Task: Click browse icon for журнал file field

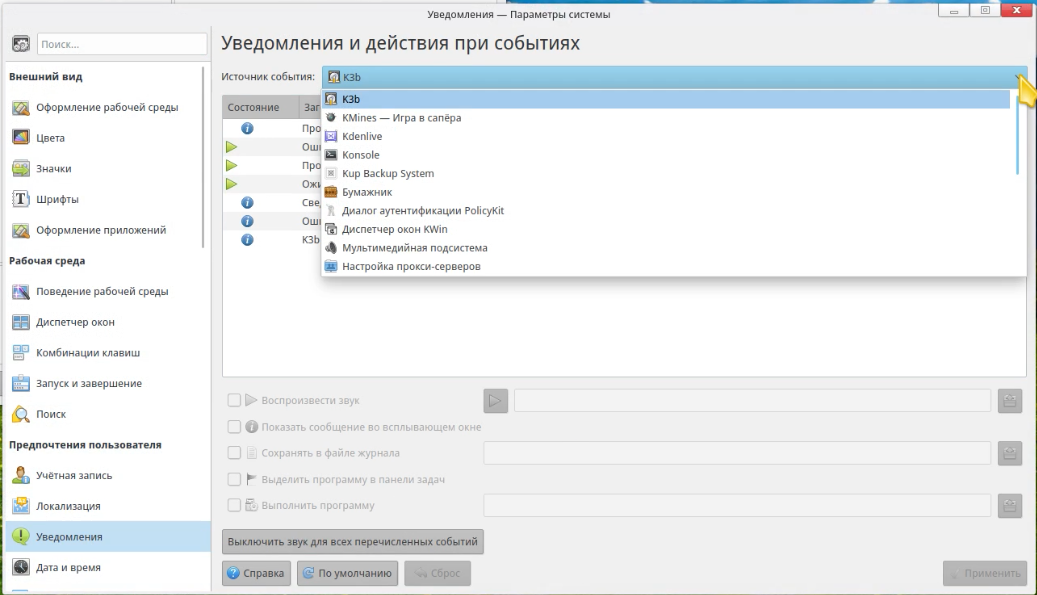Action: point(1009,453)
